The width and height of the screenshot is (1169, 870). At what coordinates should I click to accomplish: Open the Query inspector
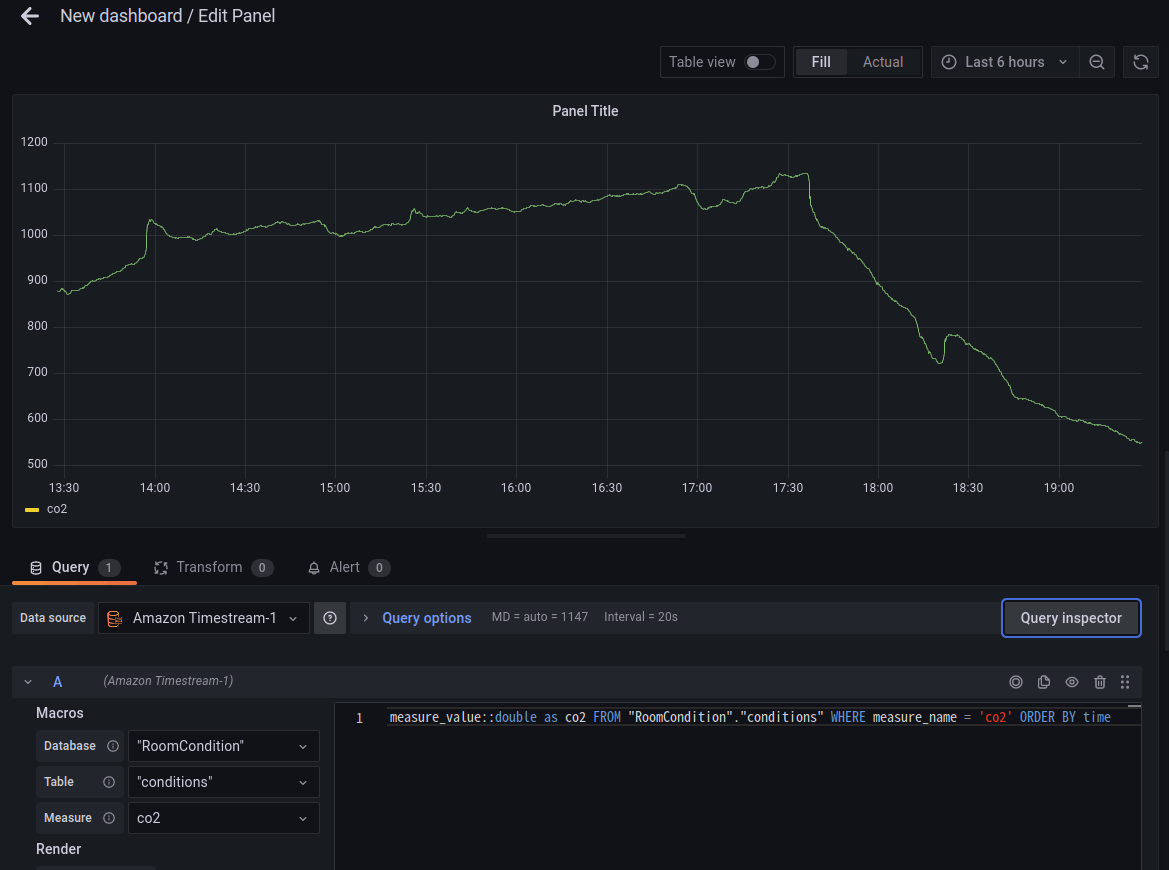(x=1071, y=618)
